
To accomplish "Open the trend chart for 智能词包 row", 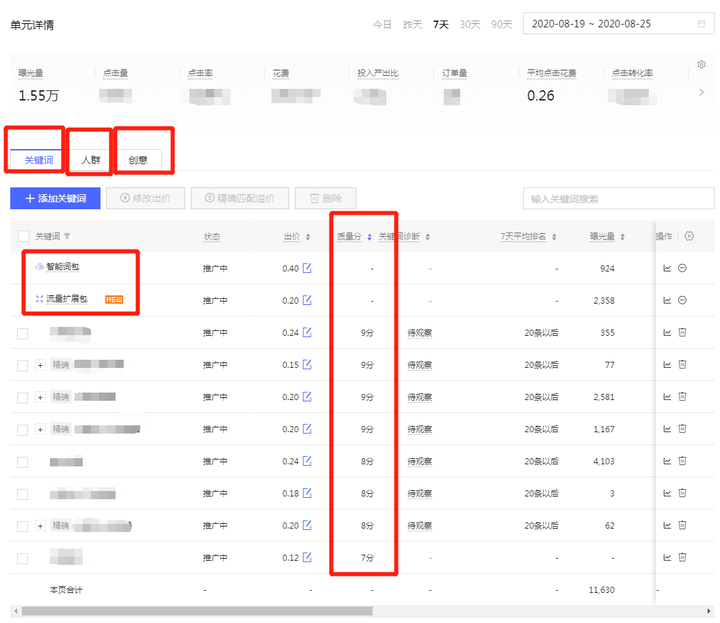I will pos(667,268).
